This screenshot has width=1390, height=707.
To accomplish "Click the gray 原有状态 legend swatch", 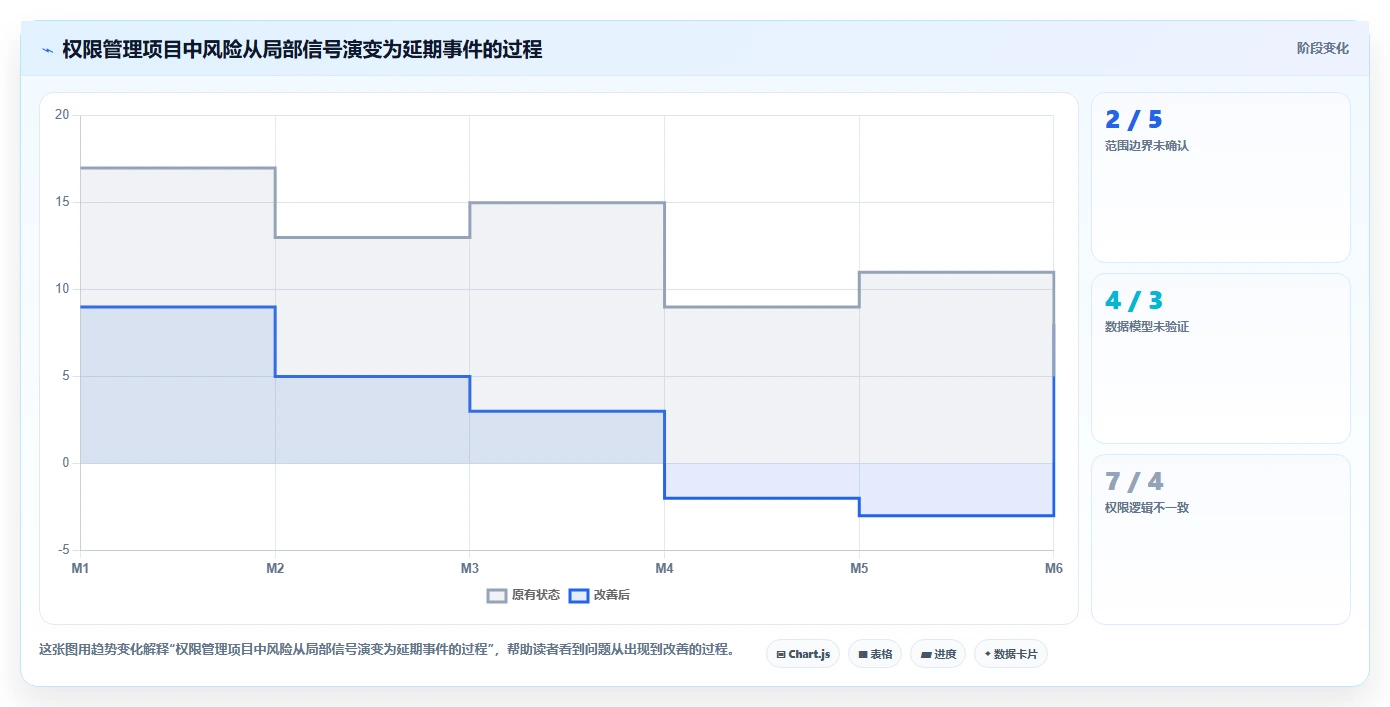I will point(497,595).
